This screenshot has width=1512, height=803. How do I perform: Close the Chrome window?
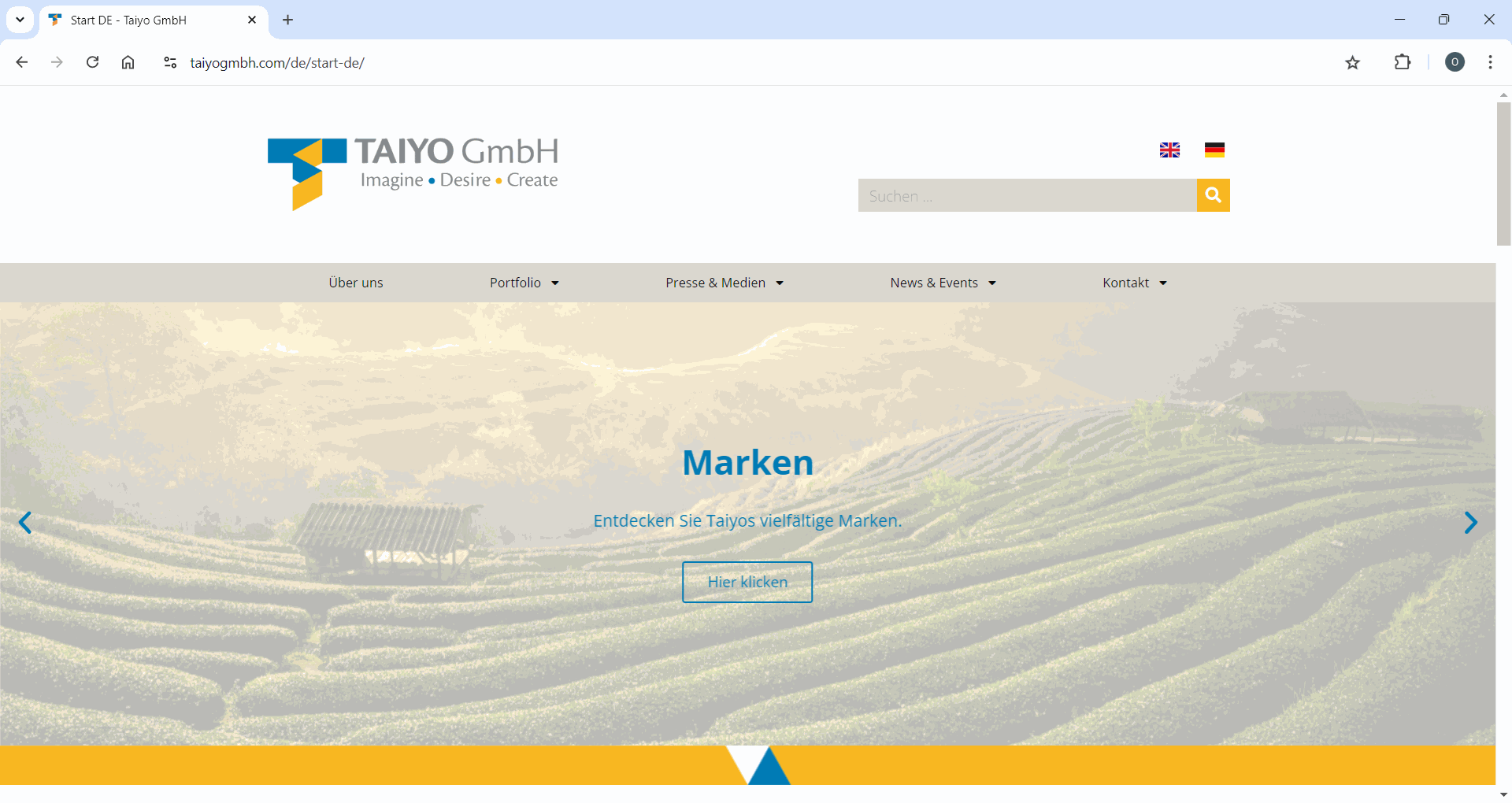tap(1488, 20)
